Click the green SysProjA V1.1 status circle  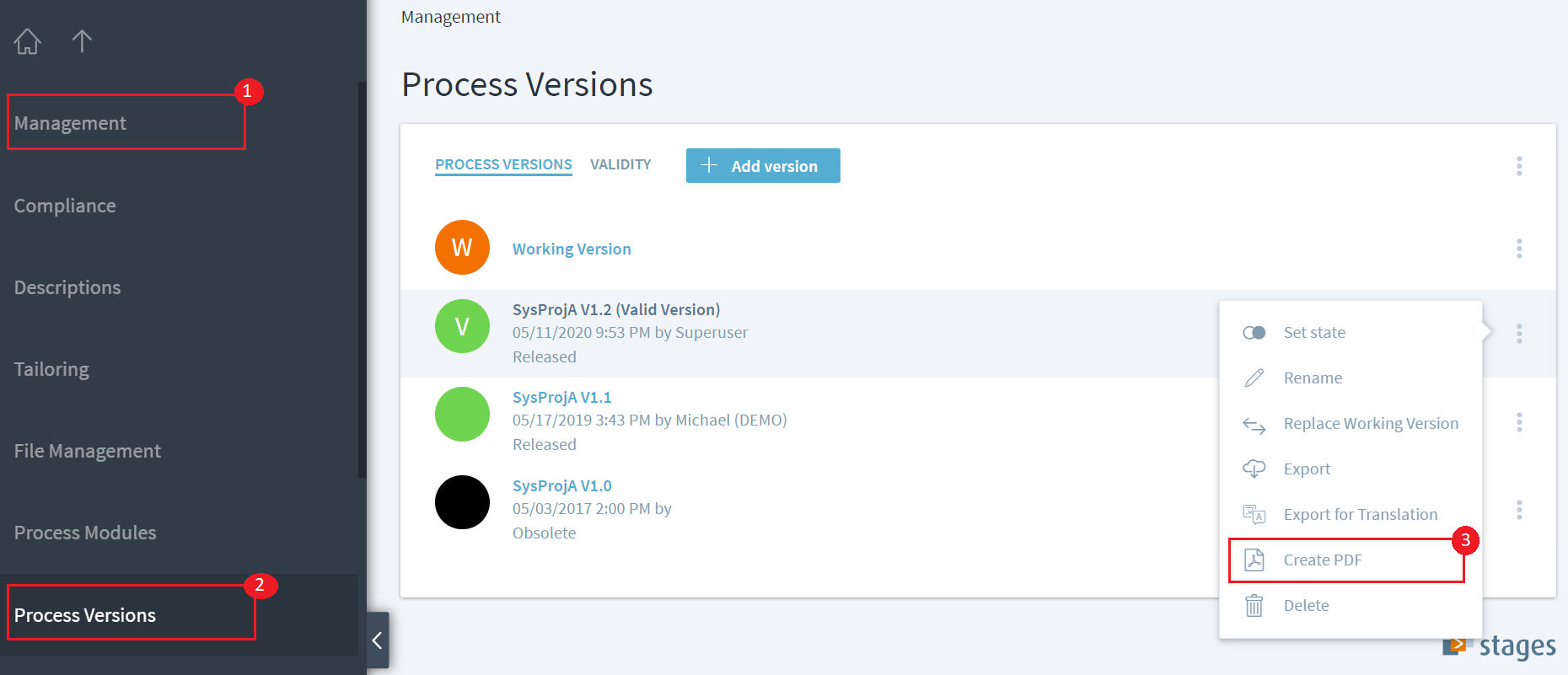pos(462,415)
